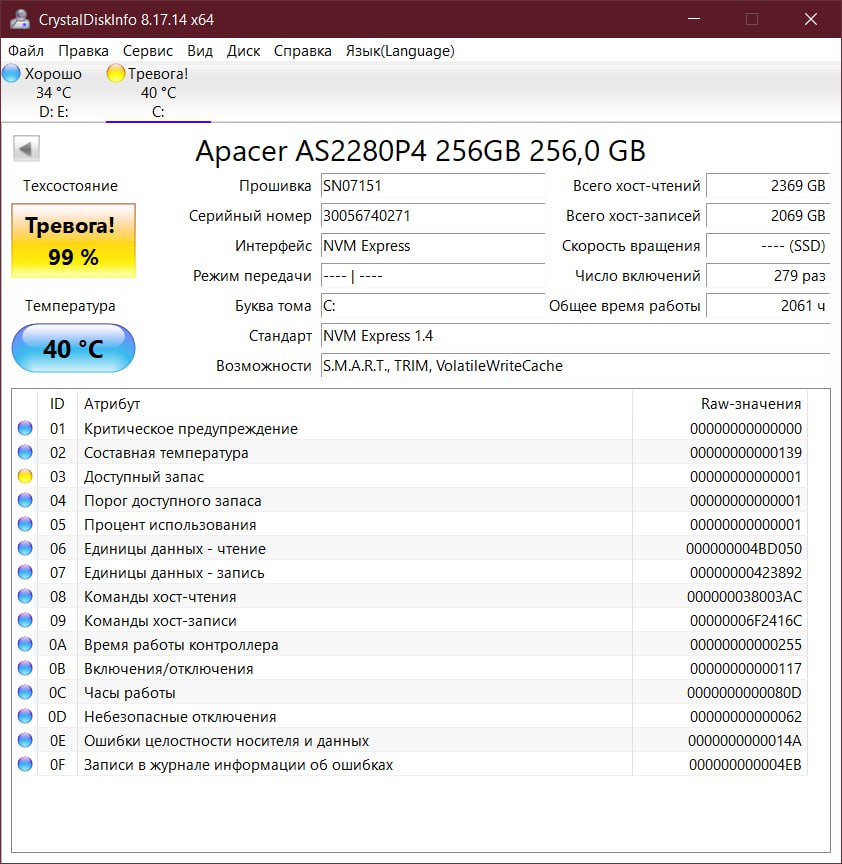
Task: Open the Правка menu
Action: pyautogui.click(x=83, y=51)
